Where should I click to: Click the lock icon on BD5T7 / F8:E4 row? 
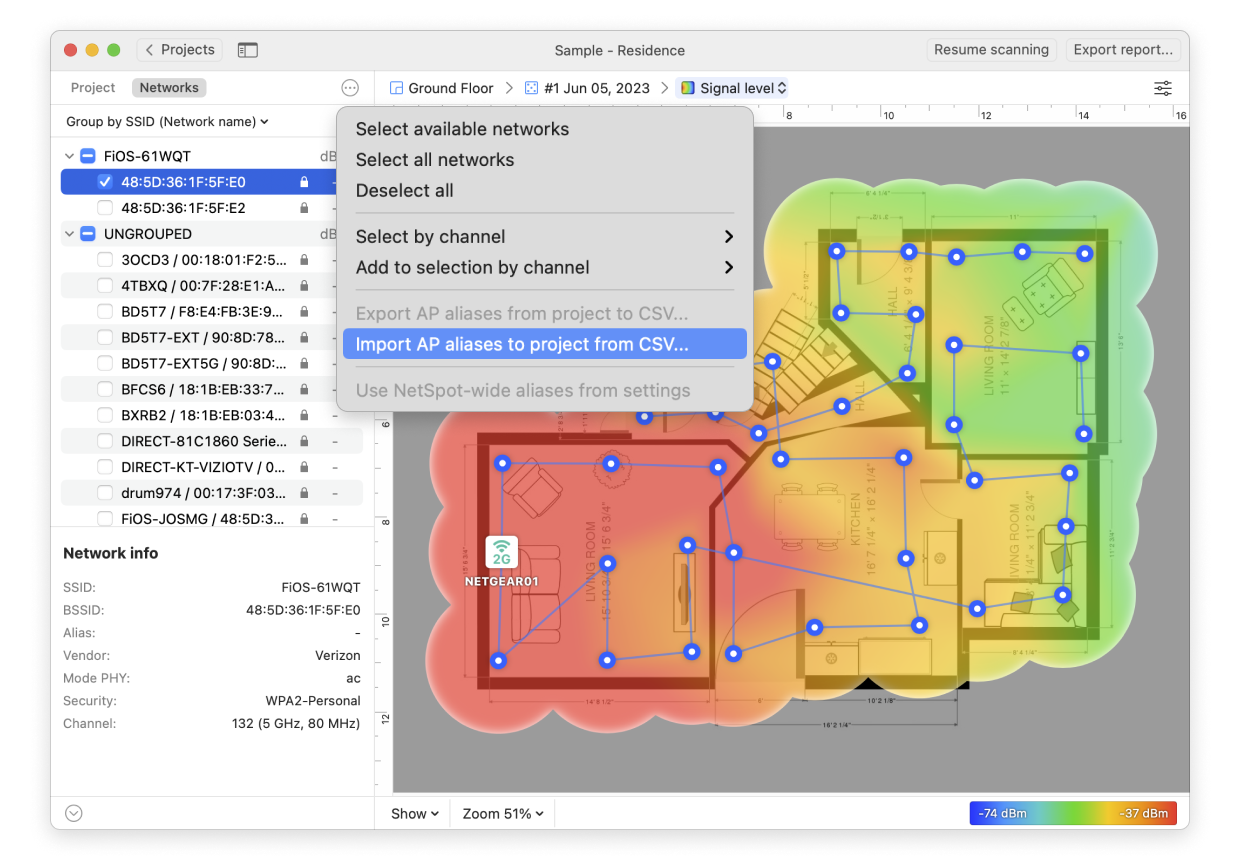pos(304,312)
